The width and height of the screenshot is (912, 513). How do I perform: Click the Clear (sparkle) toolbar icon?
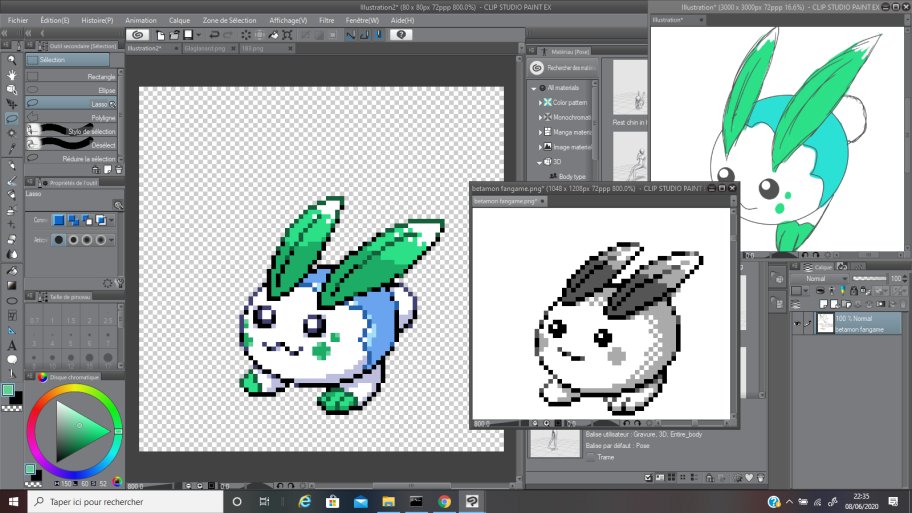tap(246, 35)
